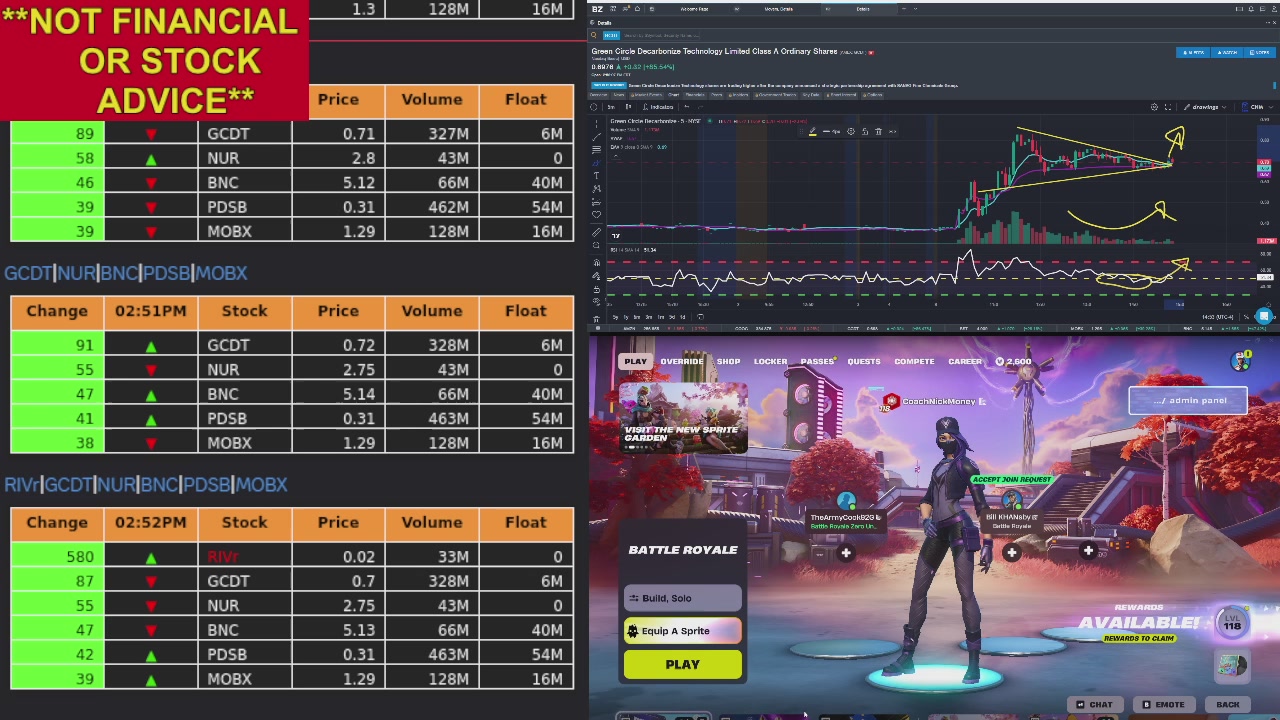Image resolution: width=1280 pixels, height=720 pixels.
Task: Click the jam track album icon
Action: point(1232,665)
